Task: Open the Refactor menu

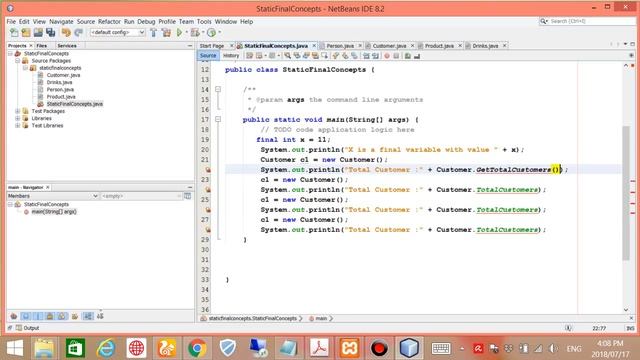Action: pos(109,21)
